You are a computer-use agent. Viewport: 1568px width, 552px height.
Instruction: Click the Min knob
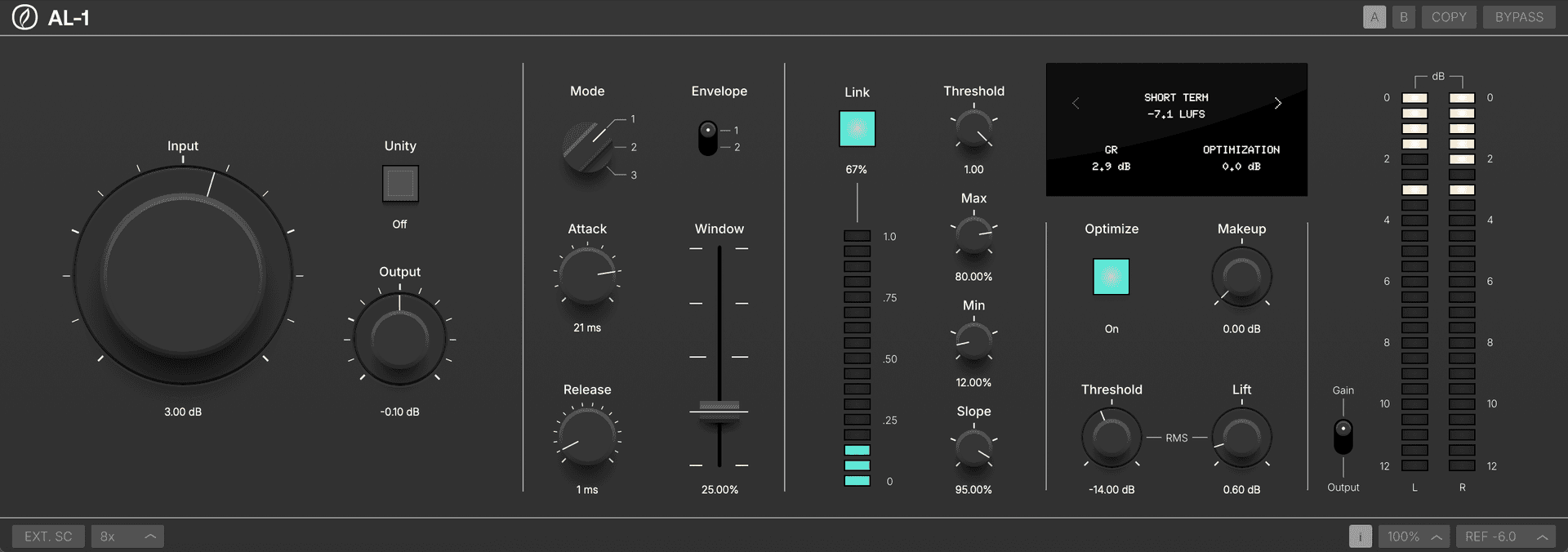pos(973,343)
